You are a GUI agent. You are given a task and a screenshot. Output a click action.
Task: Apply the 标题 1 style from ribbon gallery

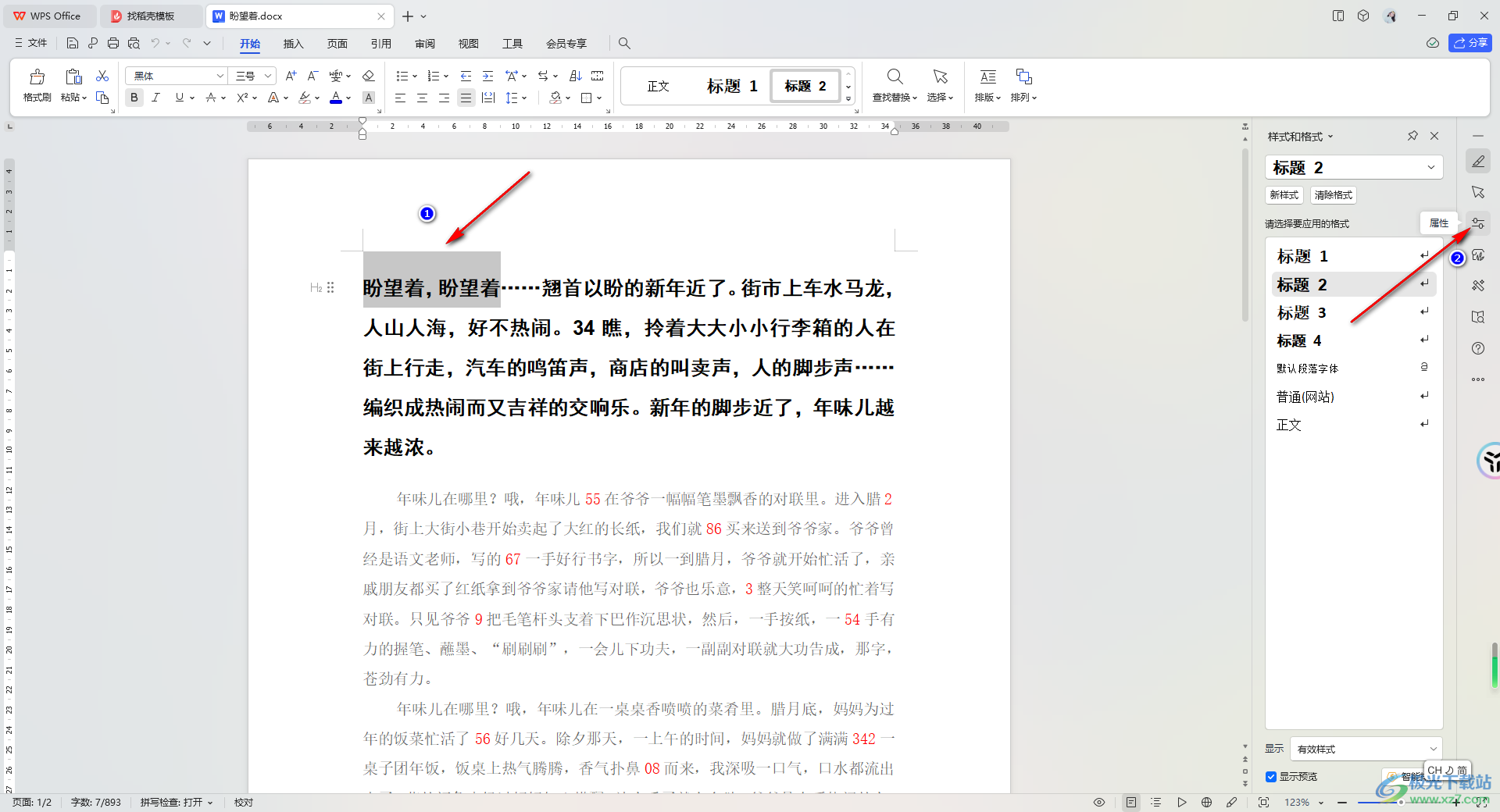(x=732, y=86)
